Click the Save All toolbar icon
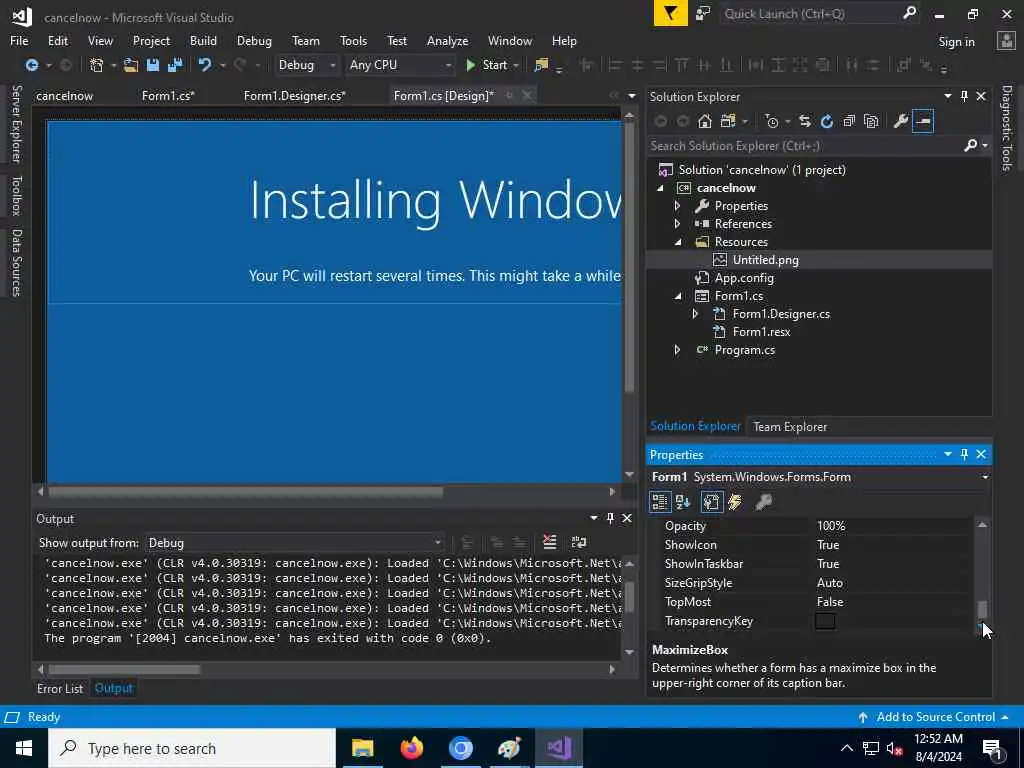This screenshot has height=768, width=1024. coord(175,65)
